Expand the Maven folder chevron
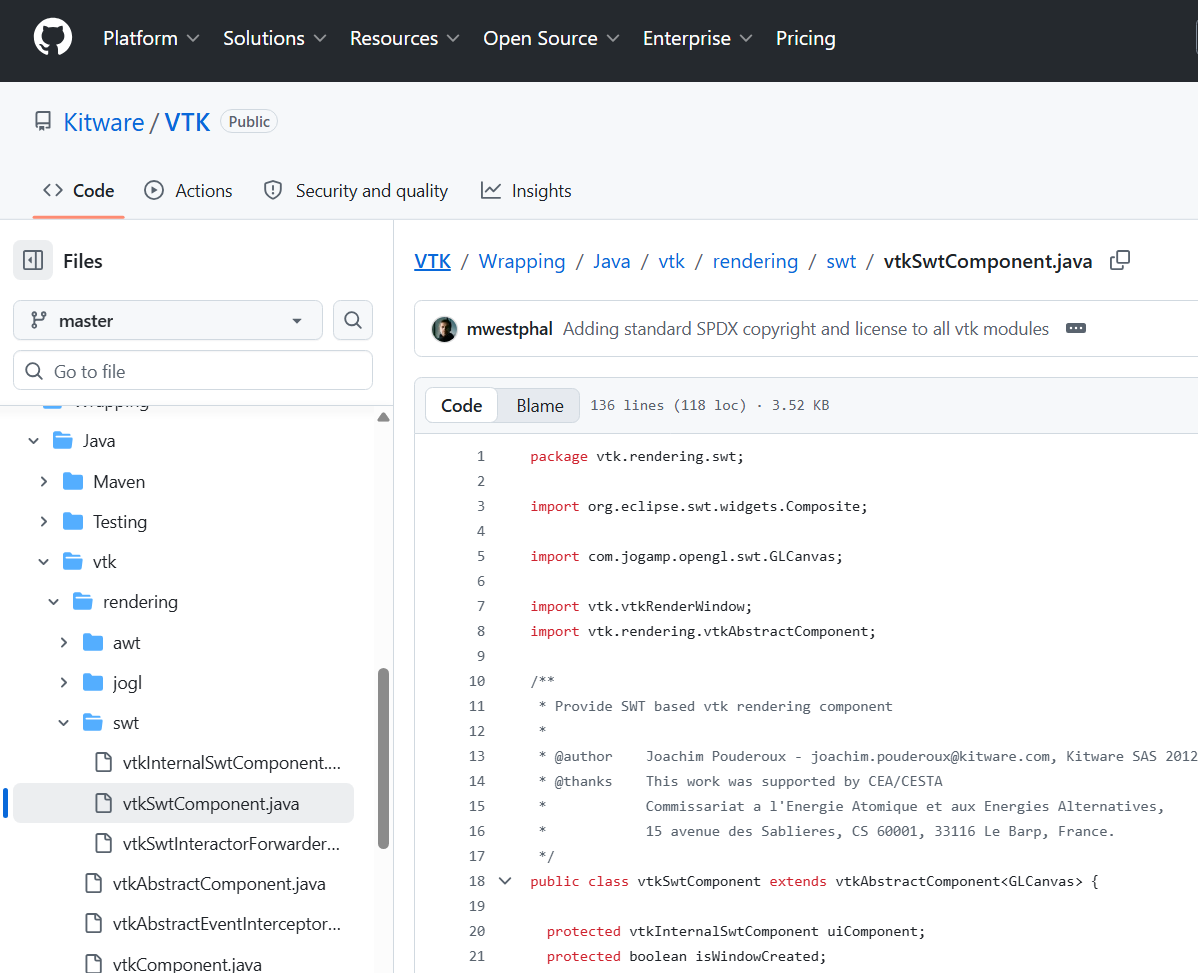This screenshot has height=973, width=1198. [x=44, y=482]
